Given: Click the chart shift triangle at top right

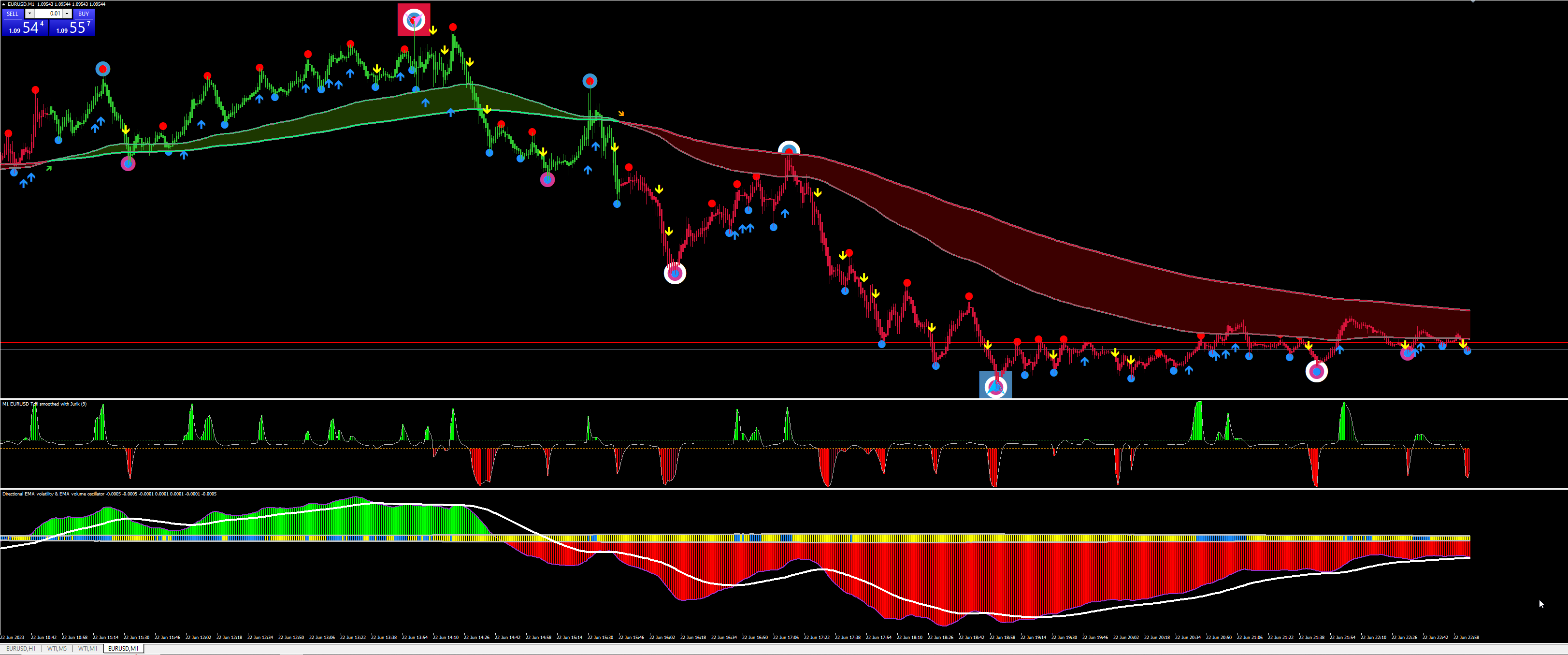Looking at the screenshot, I should (1472, 2).
